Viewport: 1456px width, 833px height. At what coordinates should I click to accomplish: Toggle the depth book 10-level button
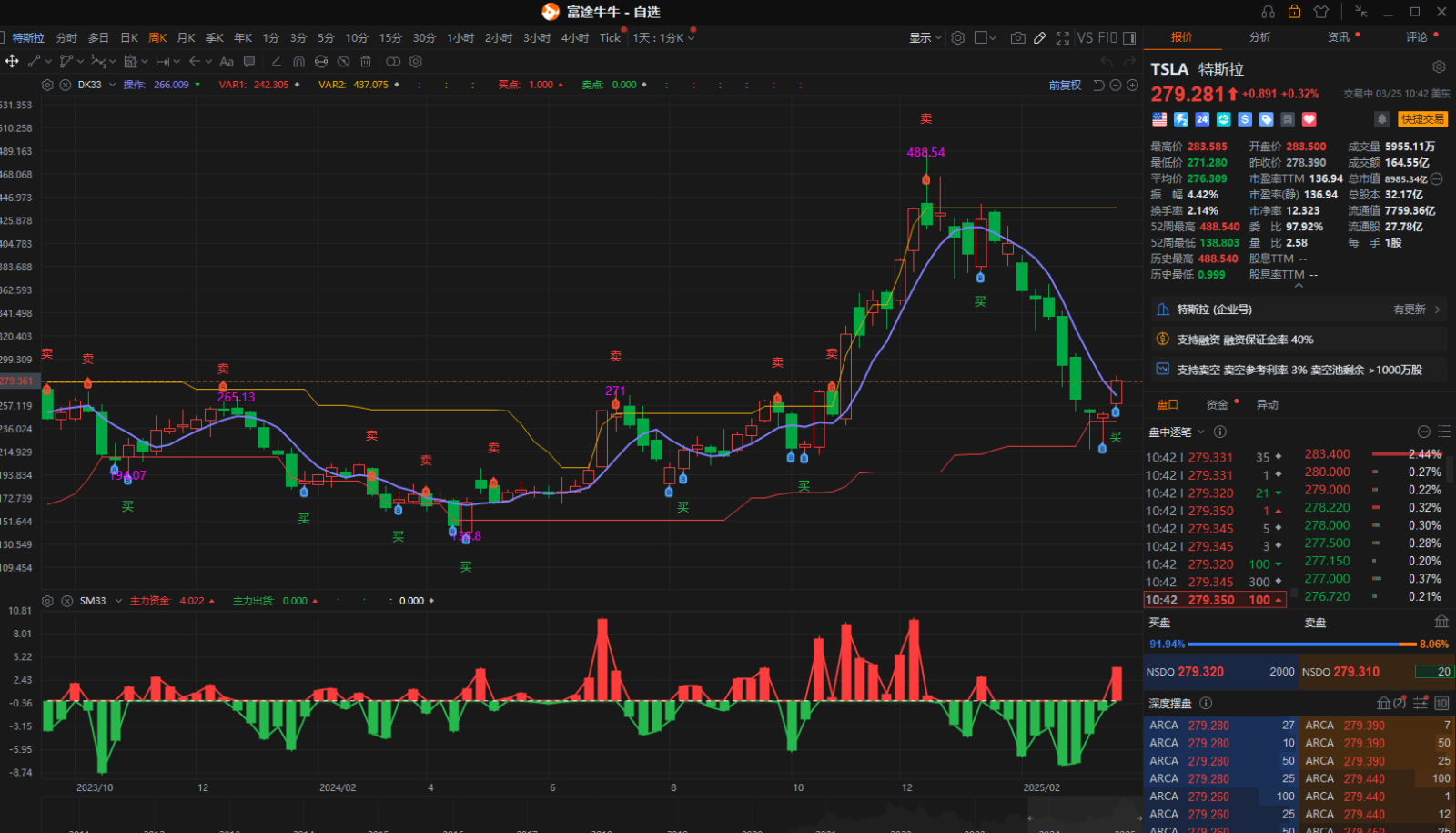1441,703
